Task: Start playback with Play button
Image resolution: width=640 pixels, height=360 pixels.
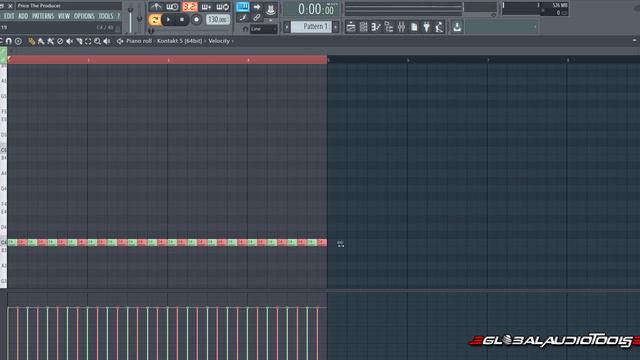Action: tap(168, 20)
